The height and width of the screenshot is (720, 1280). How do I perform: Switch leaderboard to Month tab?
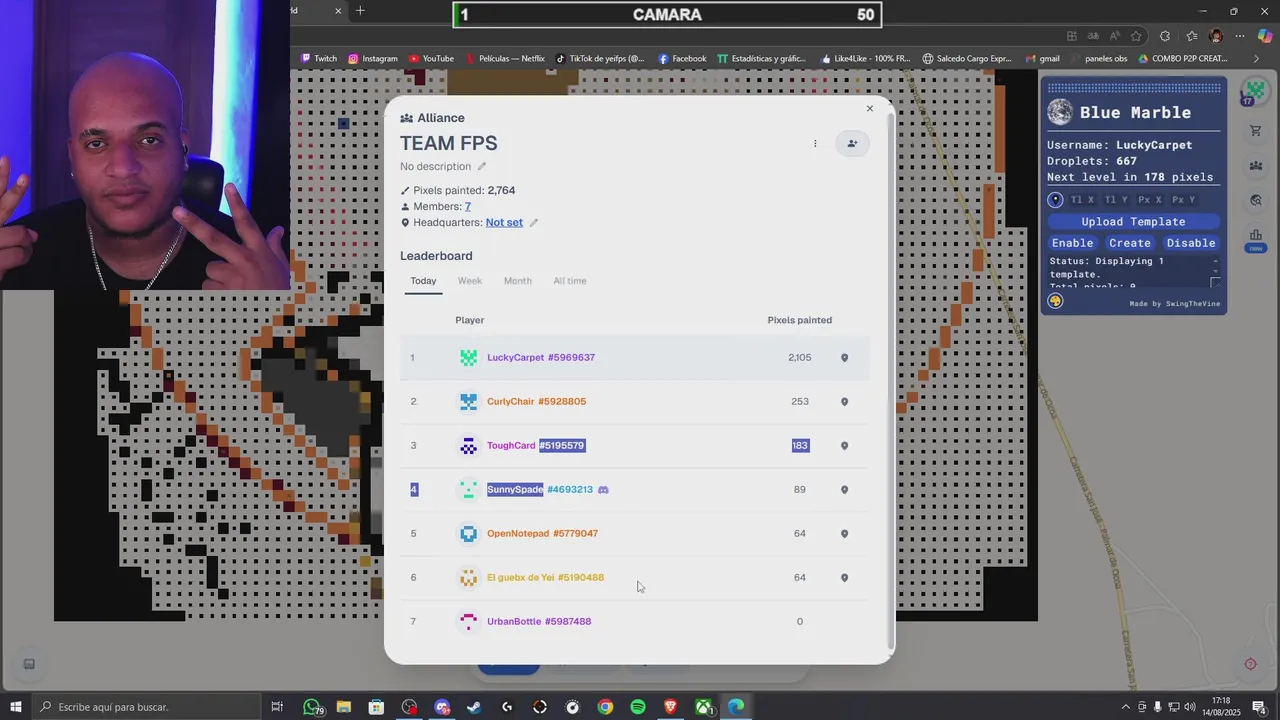(x=517, y=281)
